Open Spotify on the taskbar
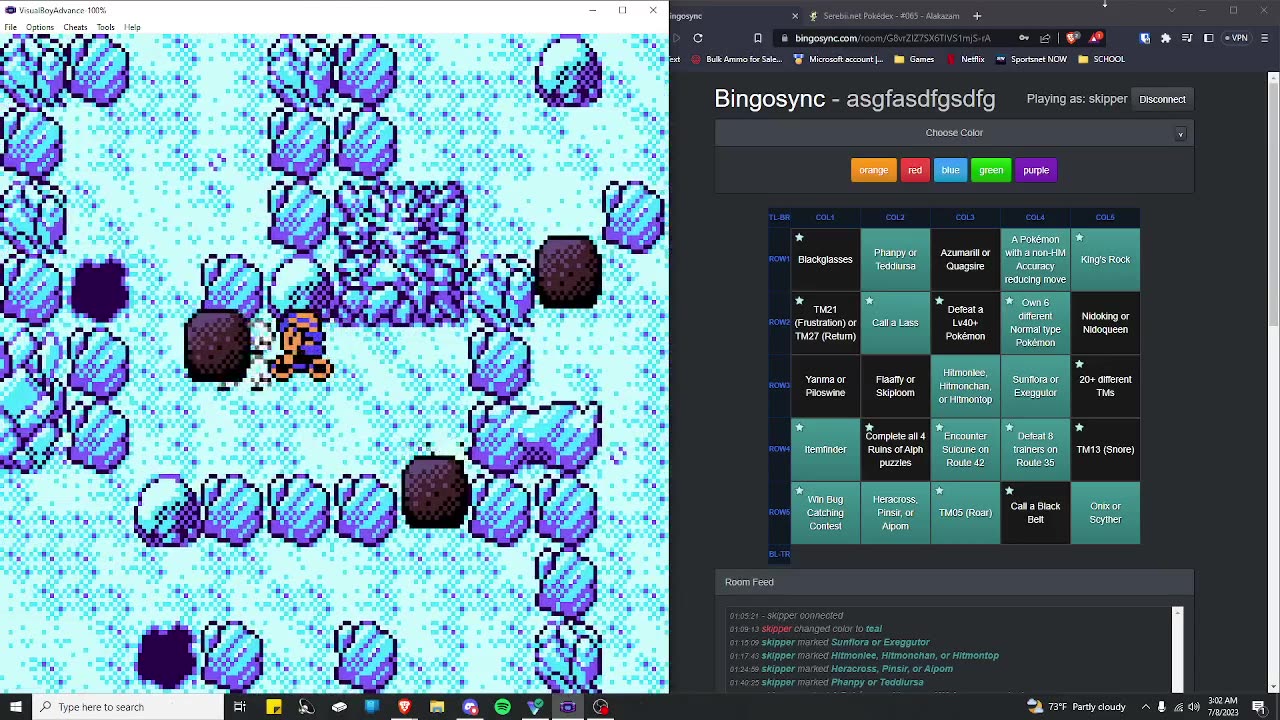 coord(502,707)
